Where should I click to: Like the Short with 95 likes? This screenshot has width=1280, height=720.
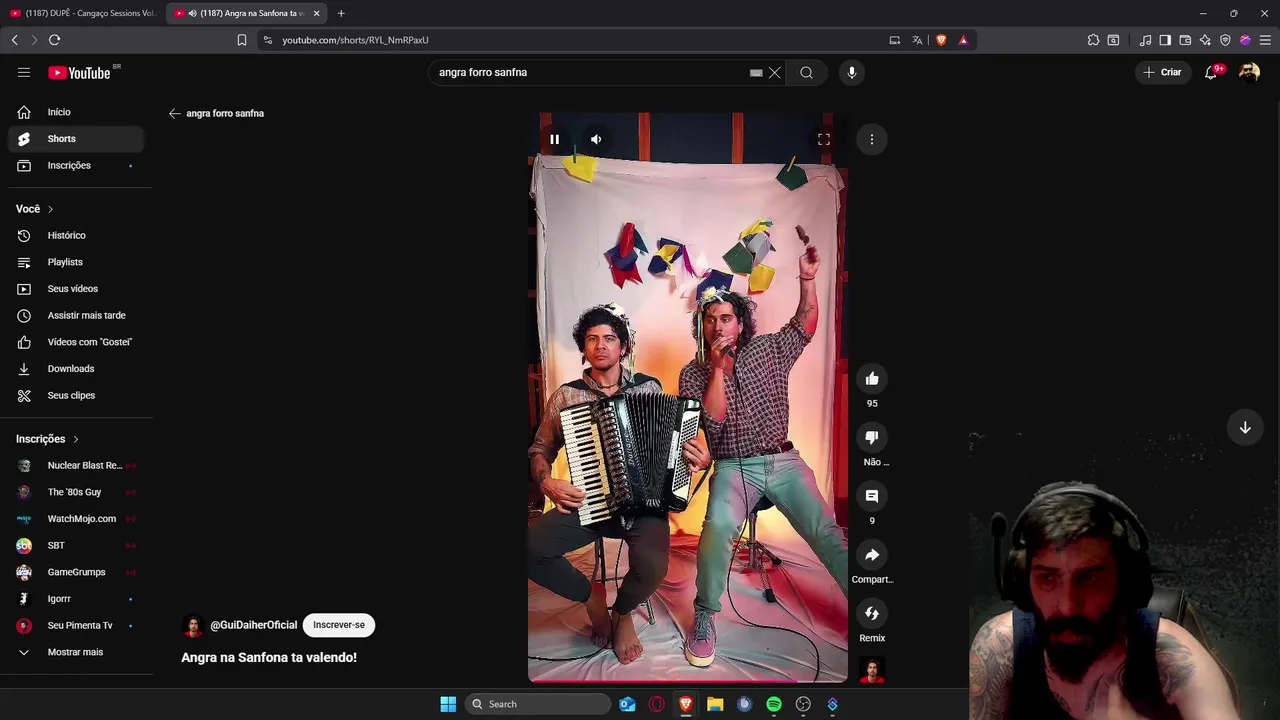872,378
